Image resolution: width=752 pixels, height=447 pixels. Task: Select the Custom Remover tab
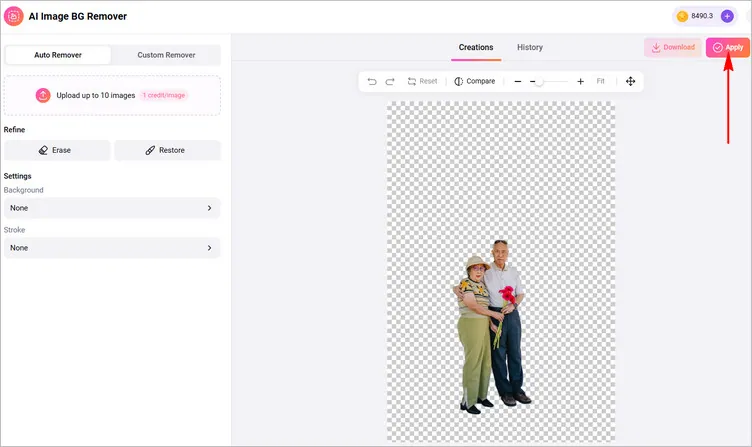click(166, 55)
